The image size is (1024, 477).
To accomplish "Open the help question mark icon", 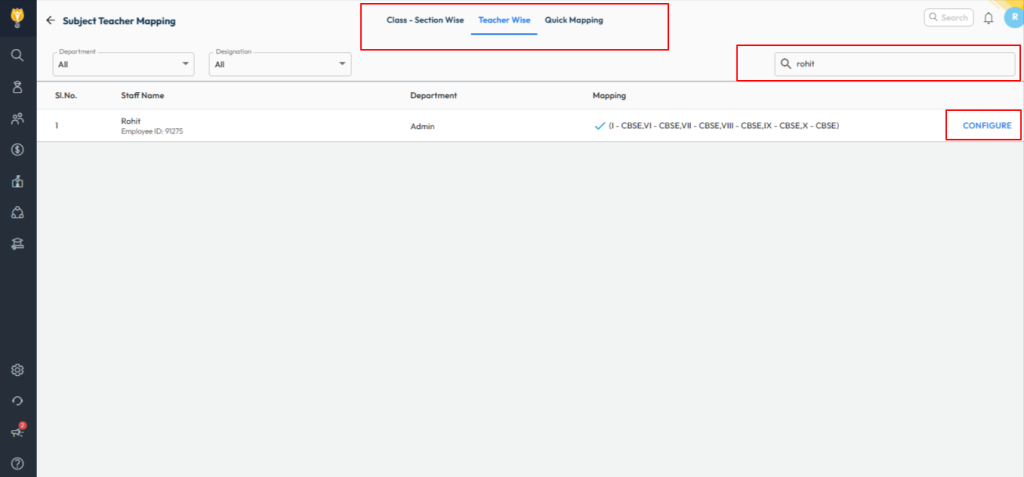I will pyautogui.click(x=17, y=463).
